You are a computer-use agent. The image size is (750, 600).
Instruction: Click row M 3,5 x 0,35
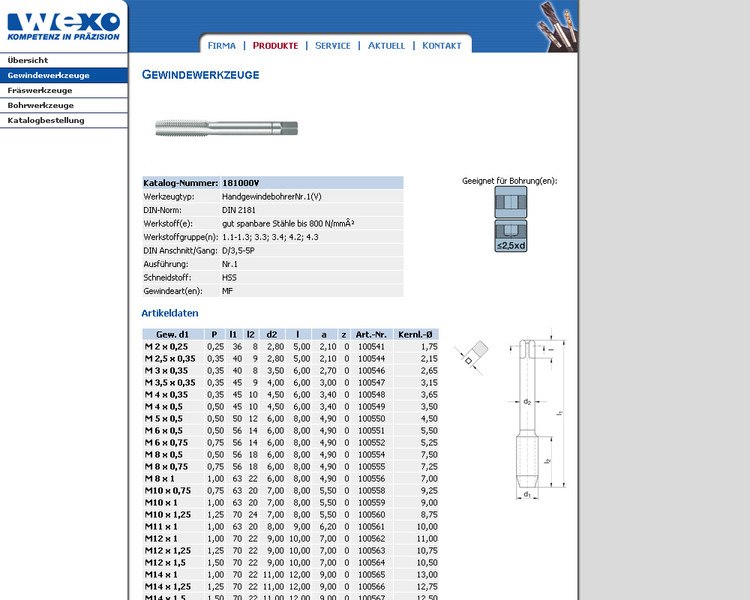[290, 382]
